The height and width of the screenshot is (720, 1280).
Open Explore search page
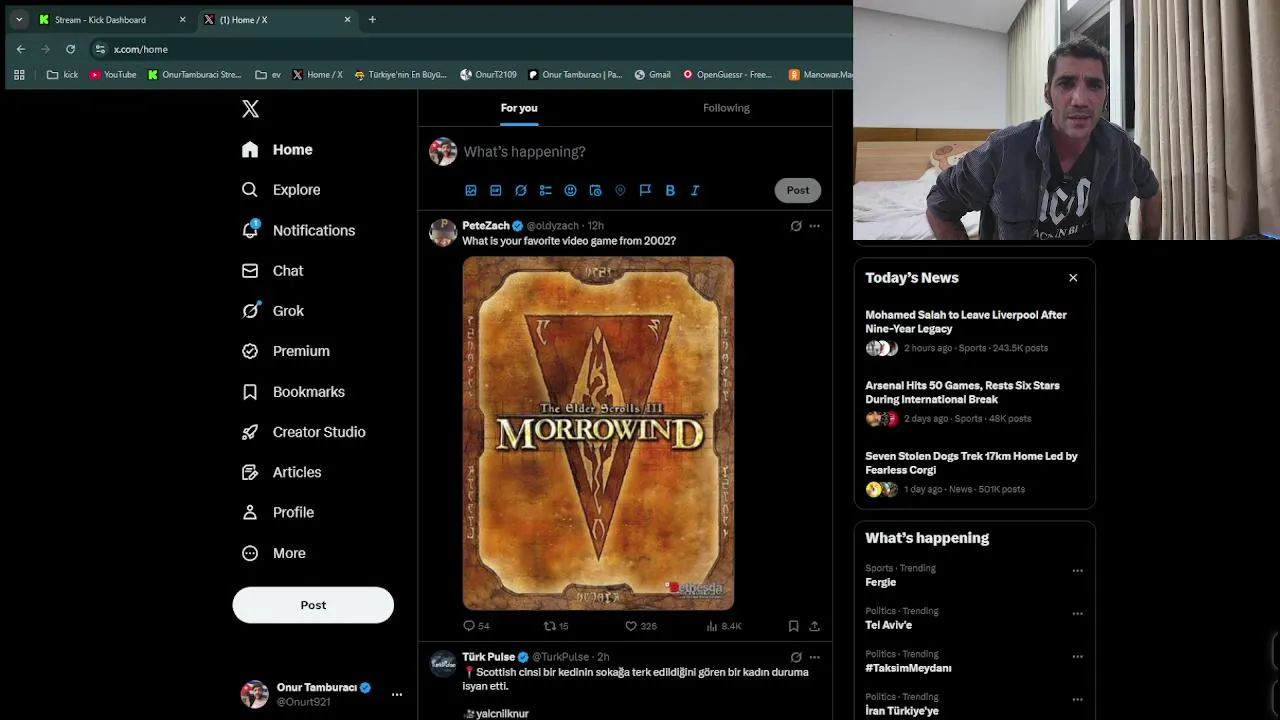tap(281, 190)
